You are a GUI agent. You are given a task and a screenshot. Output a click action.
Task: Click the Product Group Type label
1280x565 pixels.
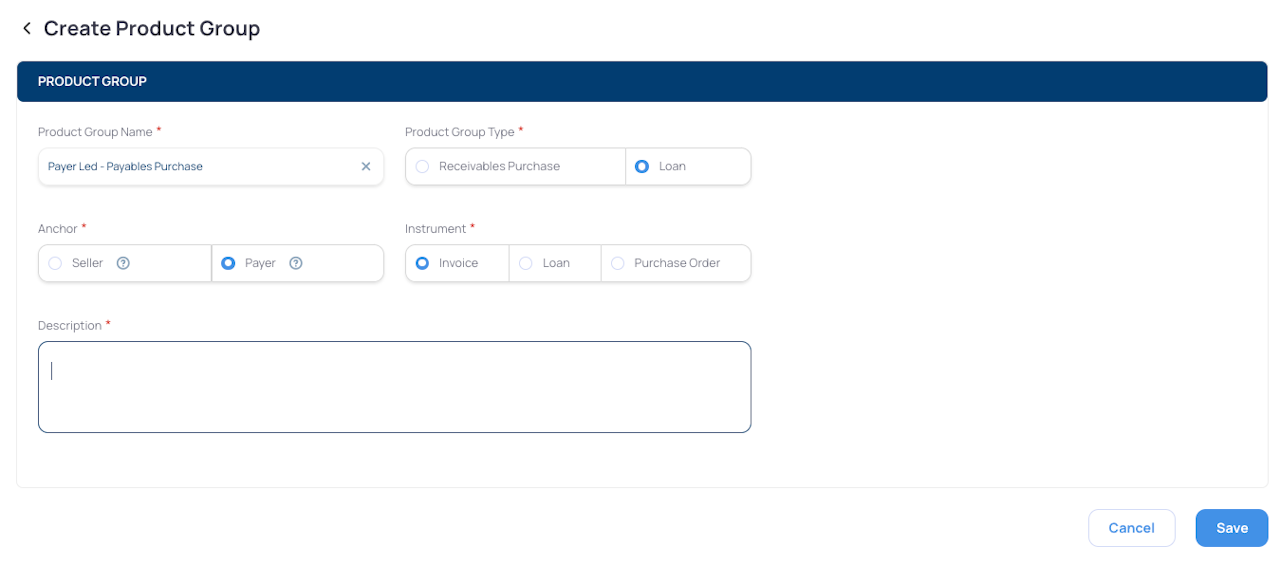coord(460,132)
